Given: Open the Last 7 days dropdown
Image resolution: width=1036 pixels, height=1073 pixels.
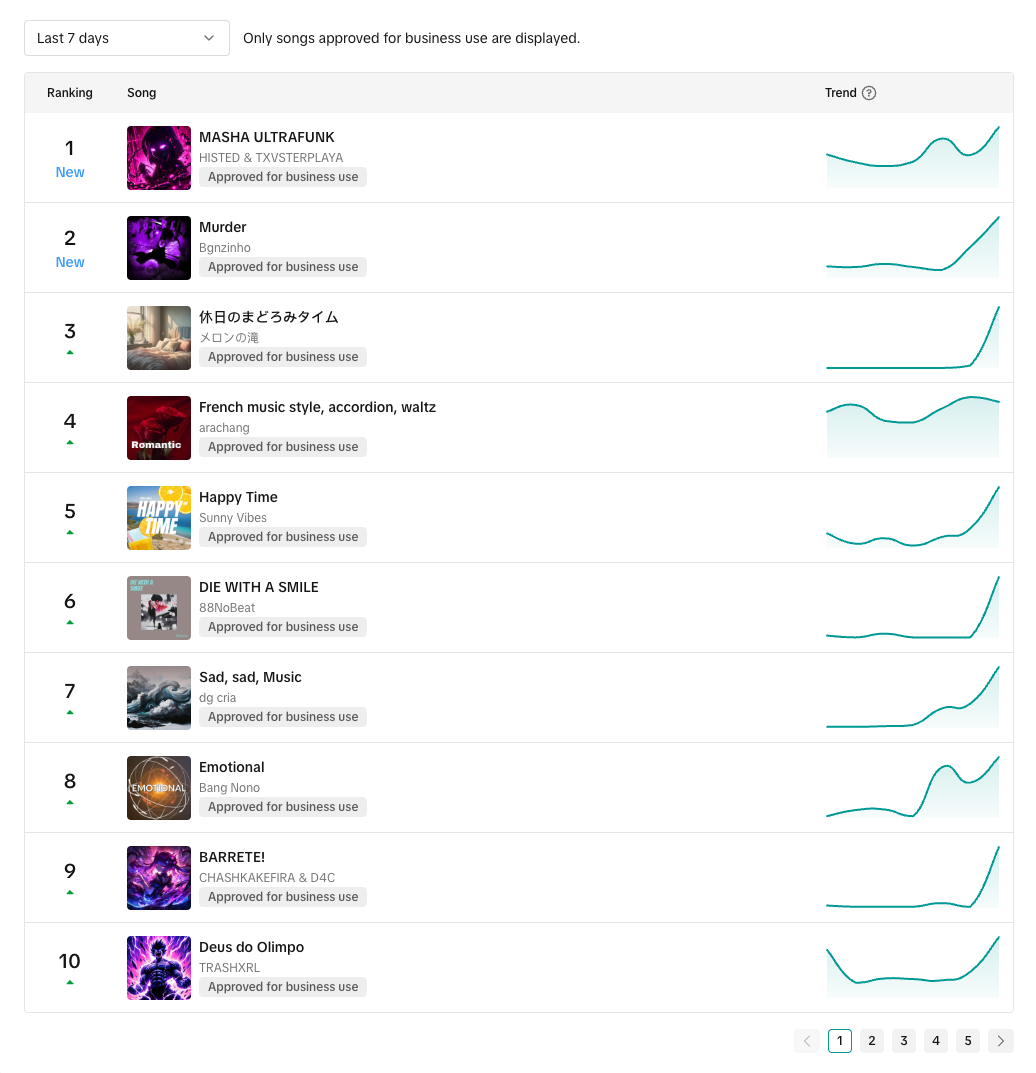Looking at the screenshot, I should pyautogui.click(x=127, y=38).
